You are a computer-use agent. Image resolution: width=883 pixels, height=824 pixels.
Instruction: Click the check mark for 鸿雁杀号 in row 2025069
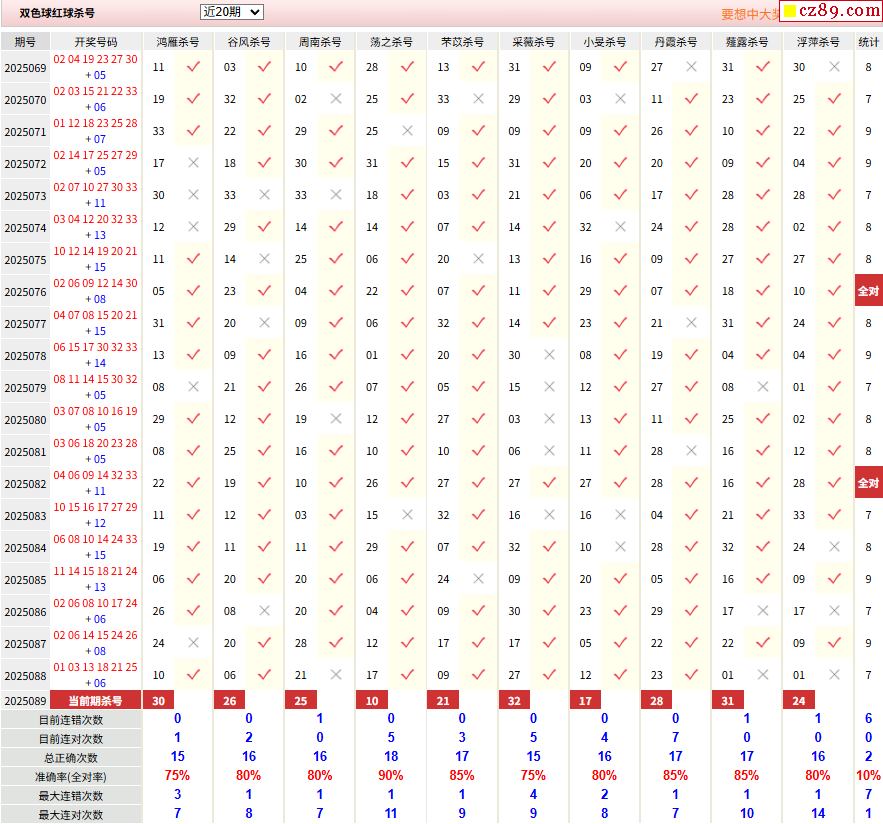193,66
